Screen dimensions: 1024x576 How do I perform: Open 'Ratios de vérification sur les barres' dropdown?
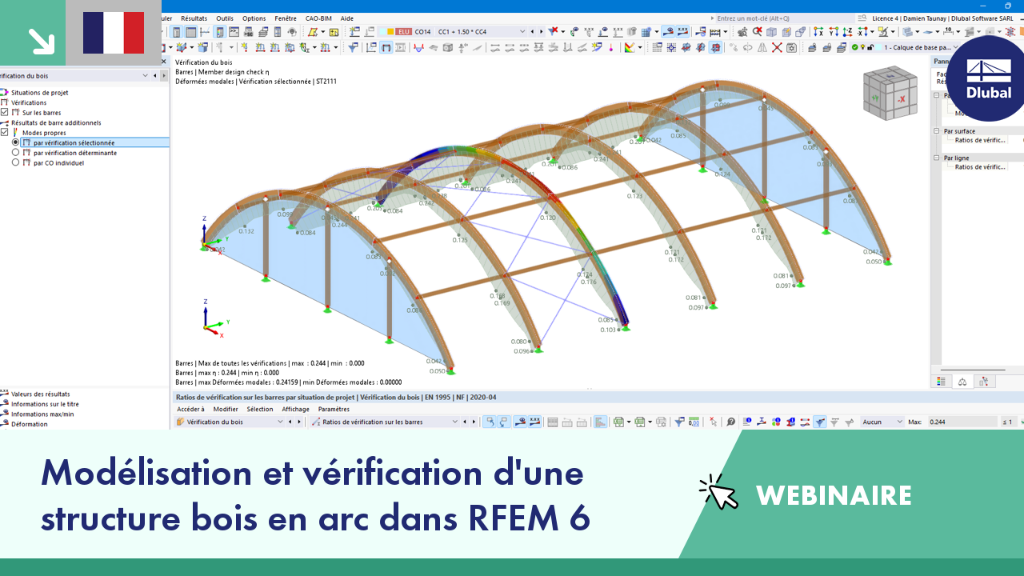385,422
